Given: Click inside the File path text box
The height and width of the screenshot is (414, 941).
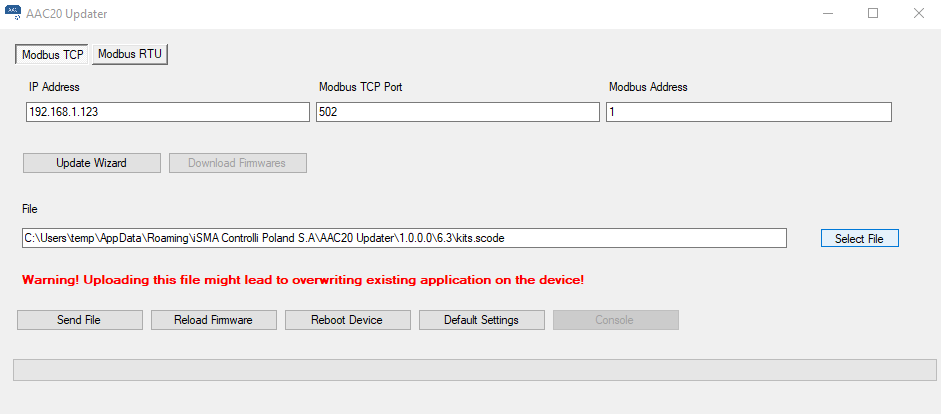Looking at the screenshot, I should pos(404,238).
